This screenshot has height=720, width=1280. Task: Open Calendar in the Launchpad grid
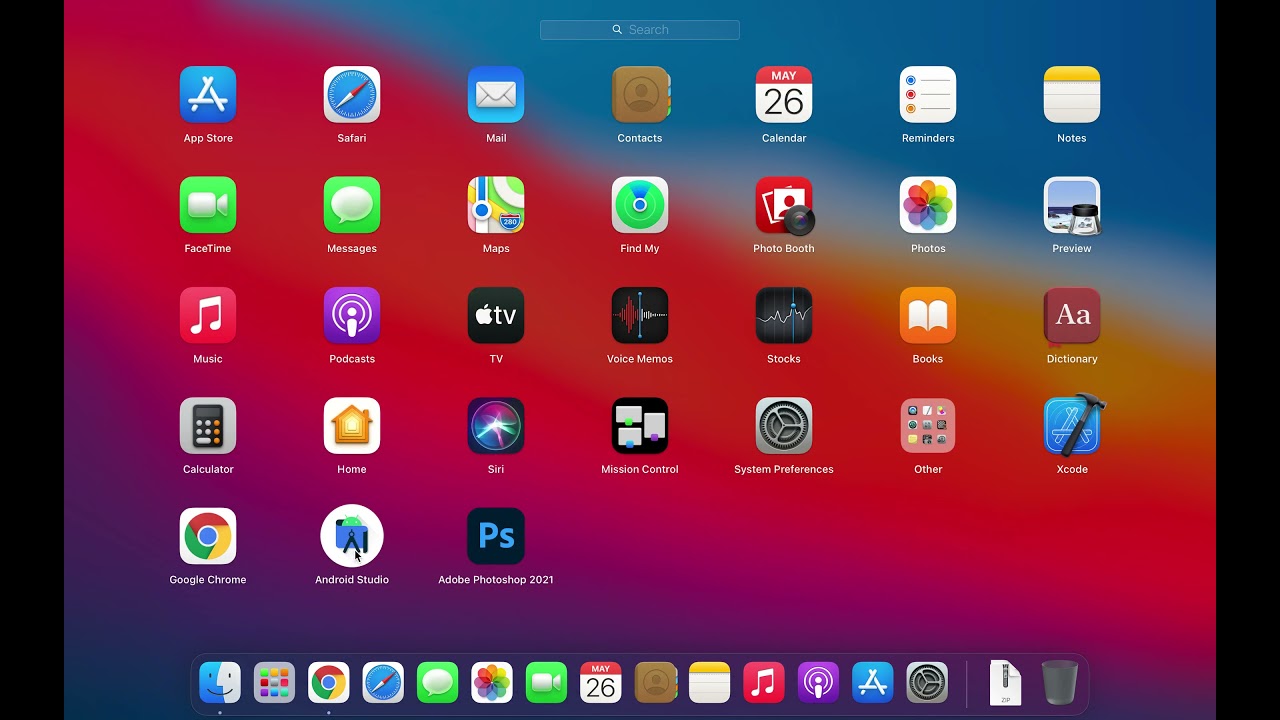click(x=784, y=95)
